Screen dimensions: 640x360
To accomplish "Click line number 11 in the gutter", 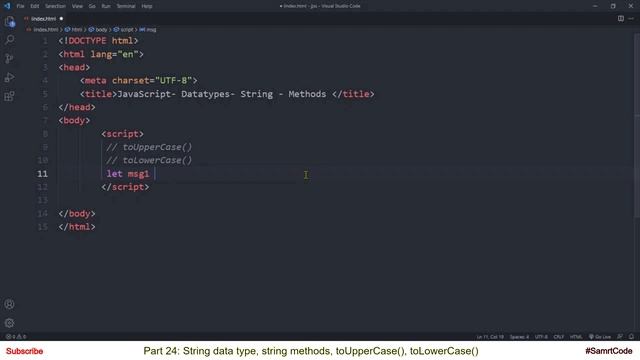I will pos(42,174).
